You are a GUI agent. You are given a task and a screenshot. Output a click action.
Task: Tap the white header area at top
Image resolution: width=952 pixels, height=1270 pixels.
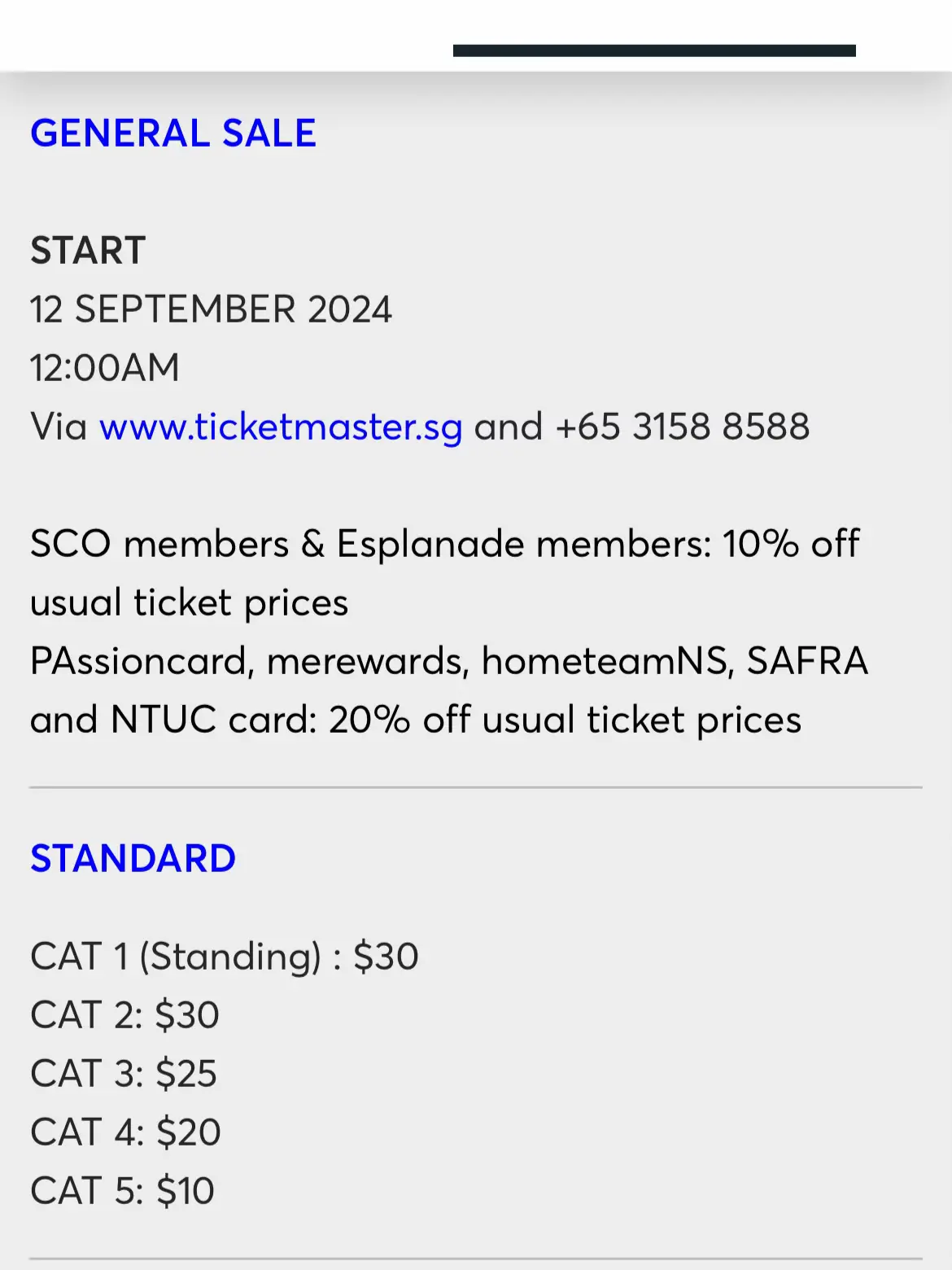click(476, 36)
